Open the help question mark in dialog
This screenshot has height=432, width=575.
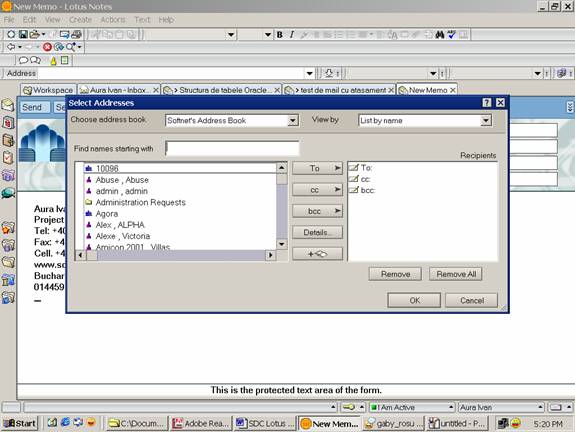(x=487, y=103)
